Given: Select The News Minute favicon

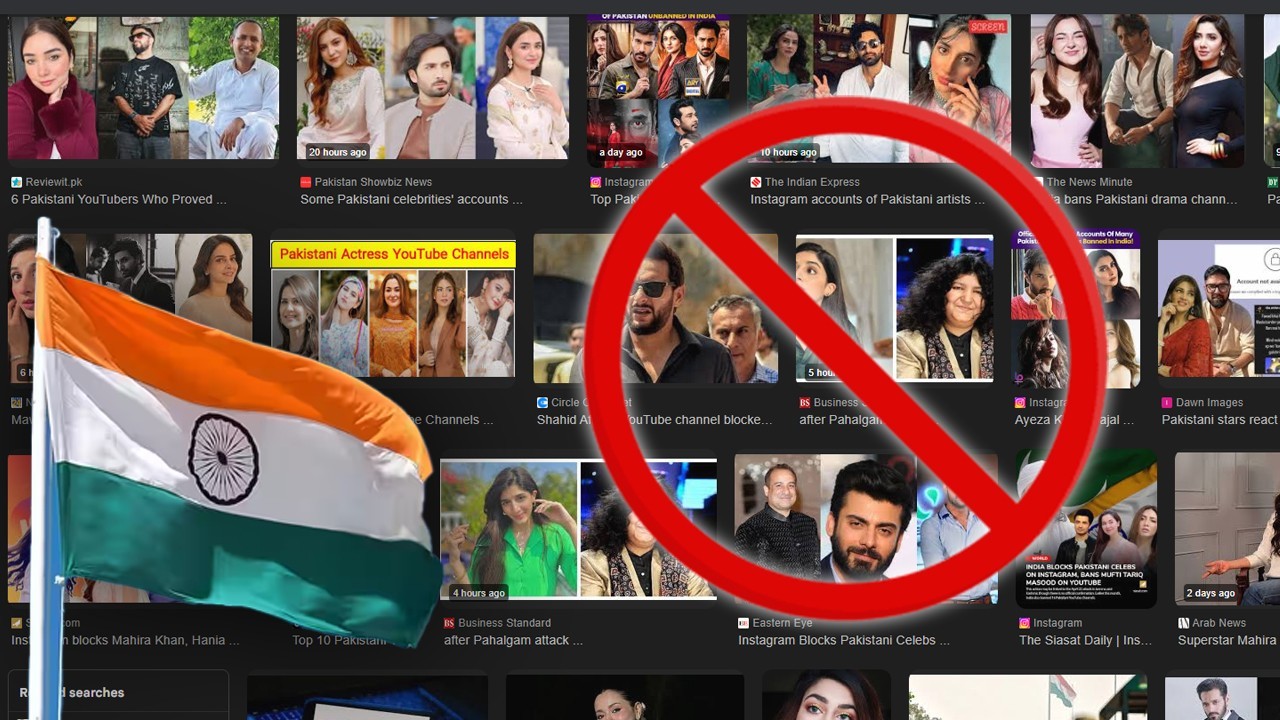Looking at the screenshot, I should [x=1042, y=182].
